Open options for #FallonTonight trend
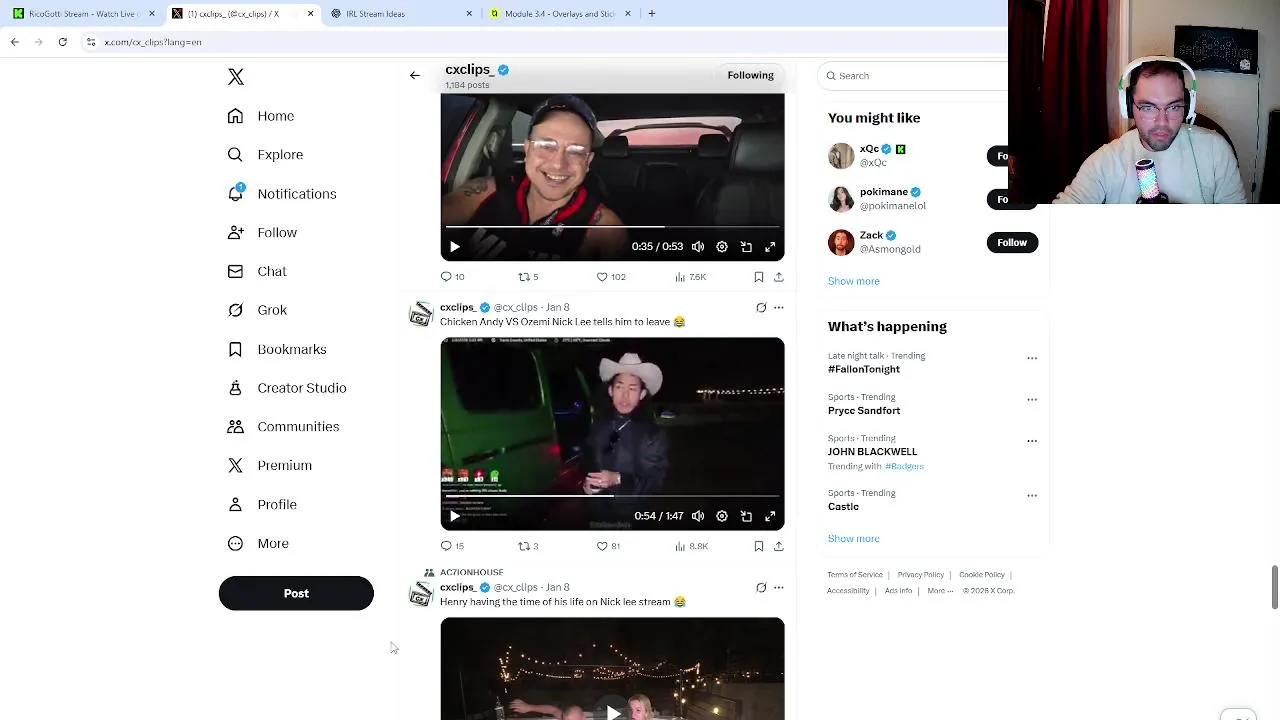This screenshot has height=720, width=1280. [x=1032, y=358]
